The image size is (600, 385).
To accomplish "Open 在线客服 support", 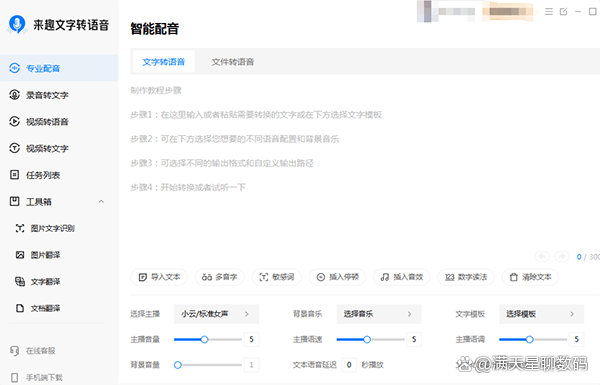I will [x=33, y=351].
